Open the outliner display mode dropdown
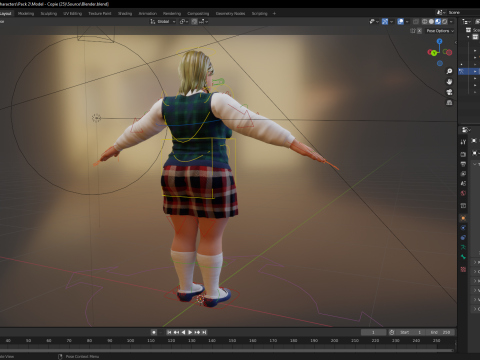480x360 pixels. point(466,22)
